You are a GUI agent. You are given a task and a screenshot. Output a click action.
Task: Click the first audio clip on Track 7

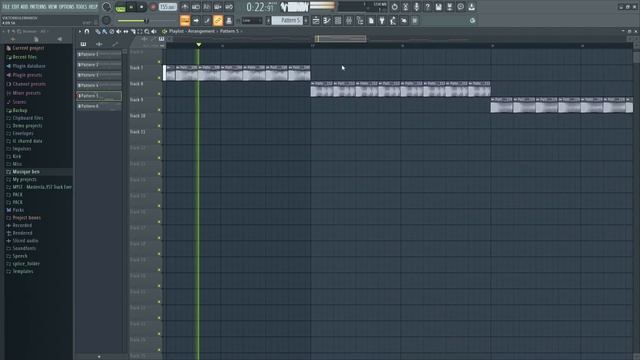click(171, 73)
